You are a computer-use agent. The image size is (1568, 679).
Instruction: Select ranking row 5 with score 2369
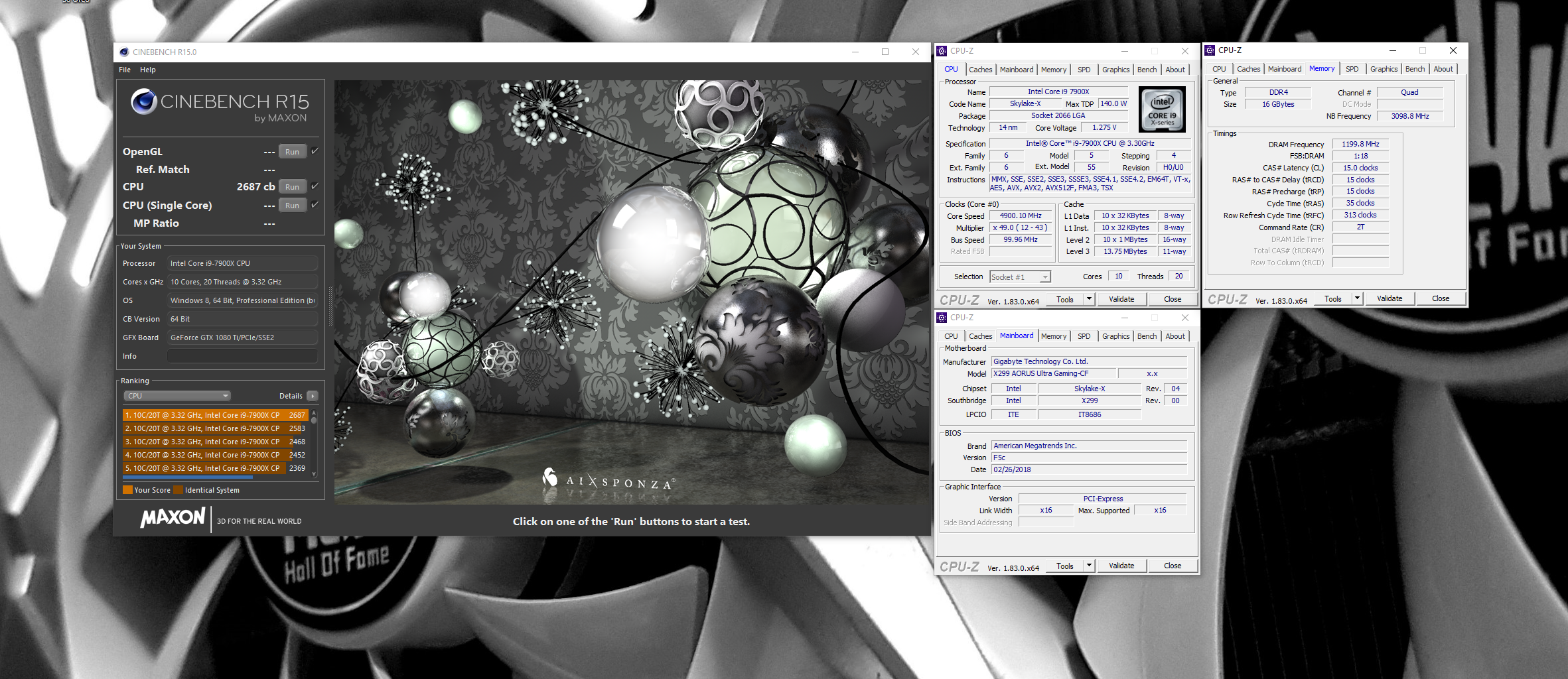(x=215, y=468)
